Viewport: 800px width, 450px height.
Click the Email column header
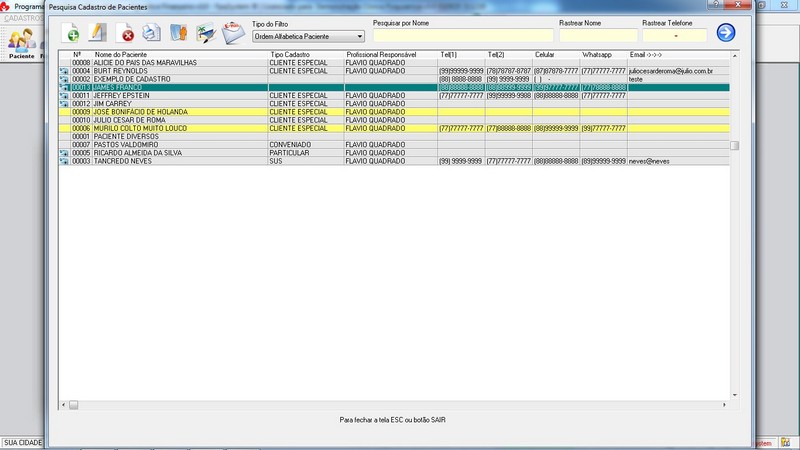tap(645, 55)
